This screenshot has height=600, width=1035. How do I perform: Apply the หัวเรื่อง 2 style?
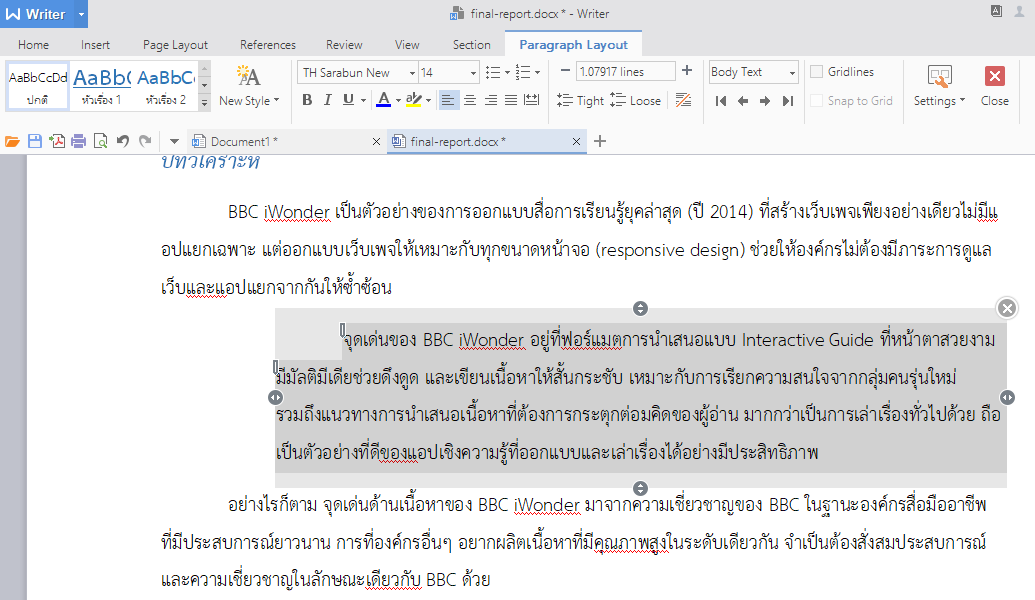[166, 86]
